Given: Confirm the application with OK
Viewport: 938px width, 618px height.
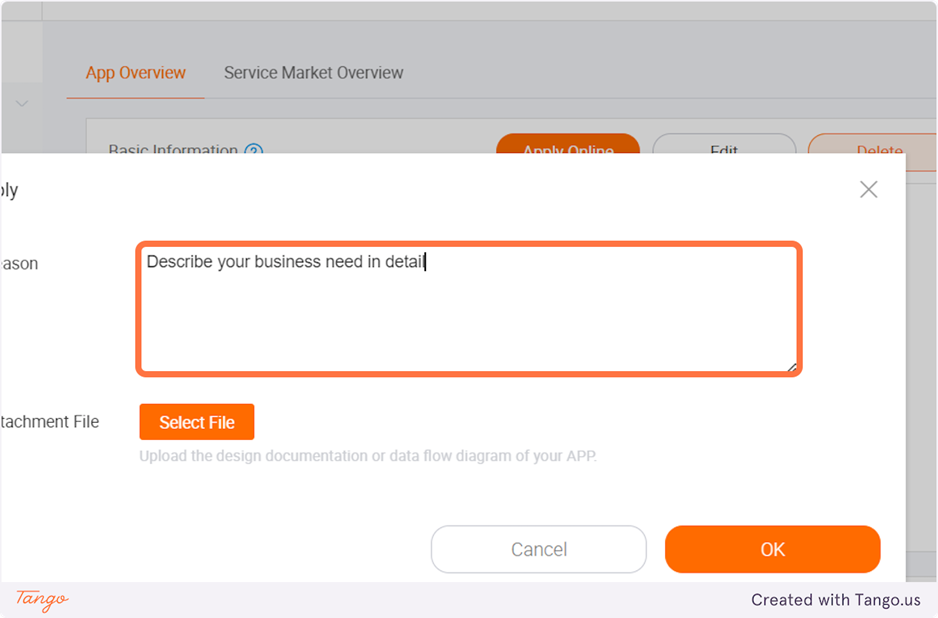Looking at the screenshot, I should (x=772, y=549).
